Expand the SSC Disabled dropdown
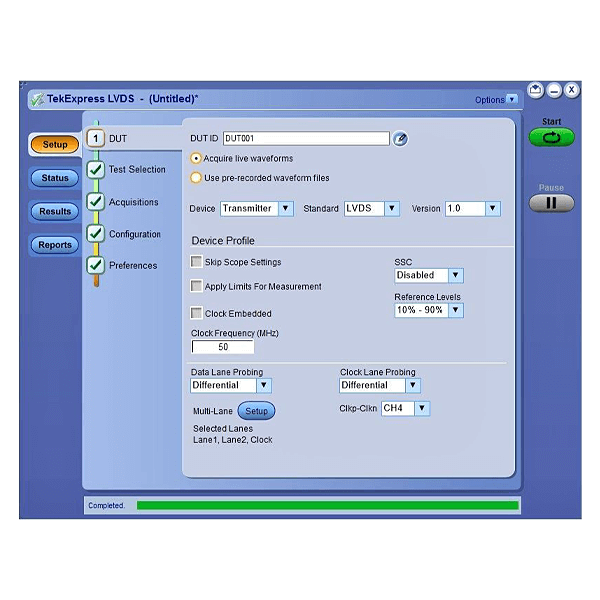600x600 pixels. [428, 275]
